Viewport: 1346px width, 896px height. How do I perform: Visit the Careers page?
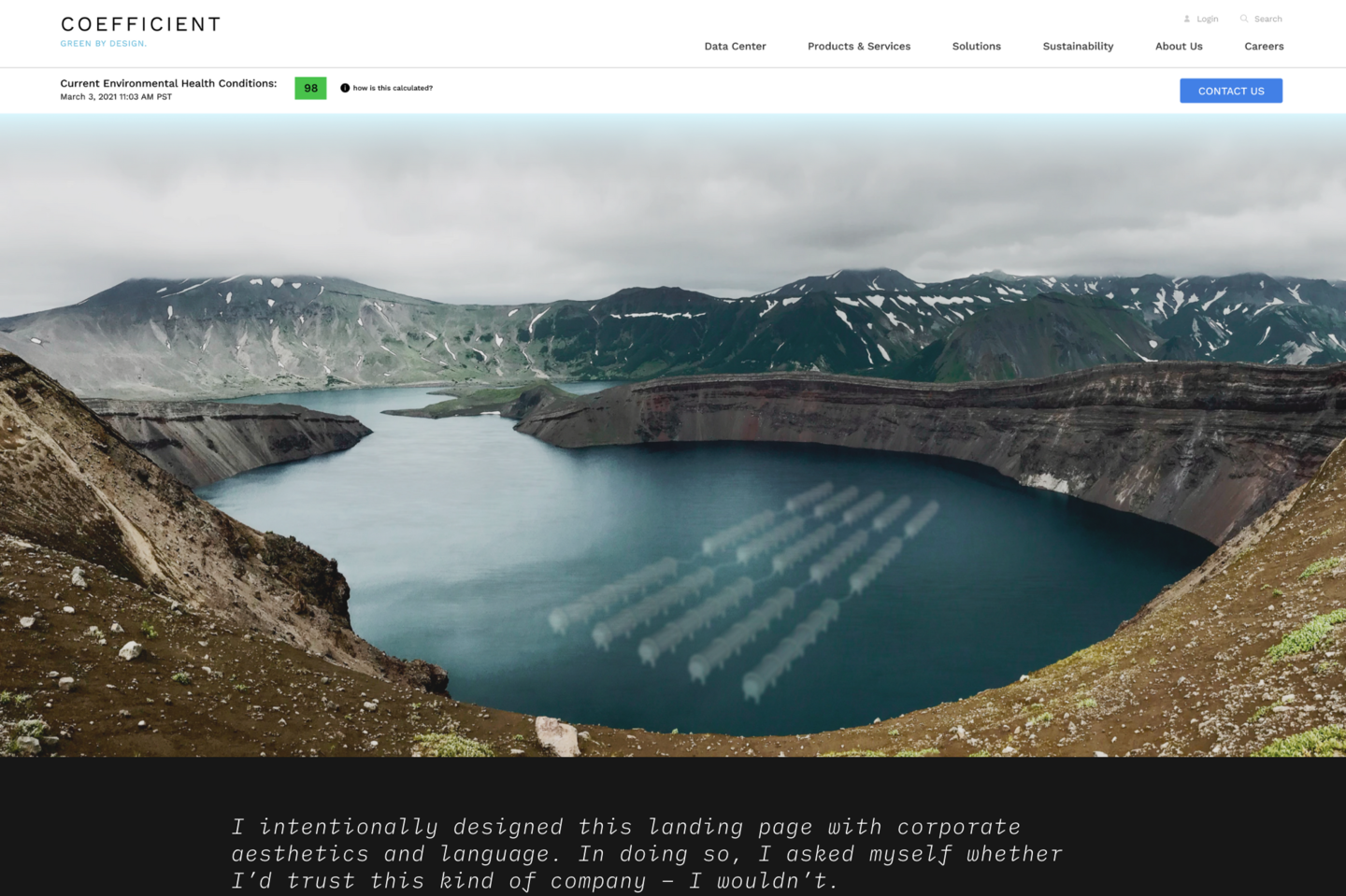(x=1264, y=46)
